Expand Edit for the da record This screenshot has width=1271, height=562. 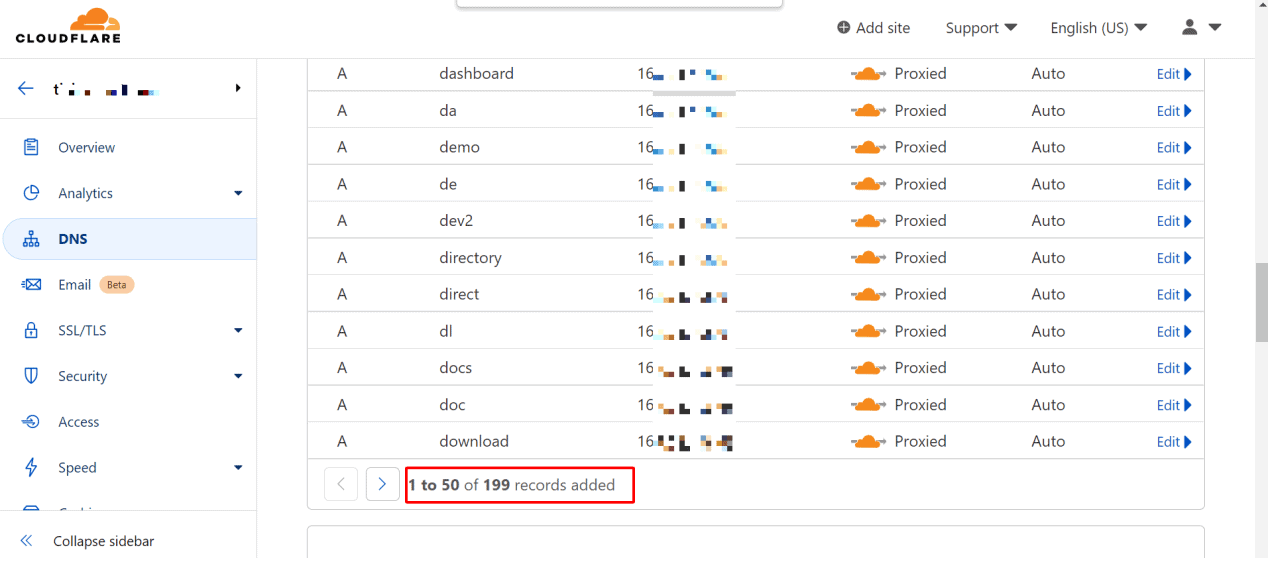tap(1174, 111)
